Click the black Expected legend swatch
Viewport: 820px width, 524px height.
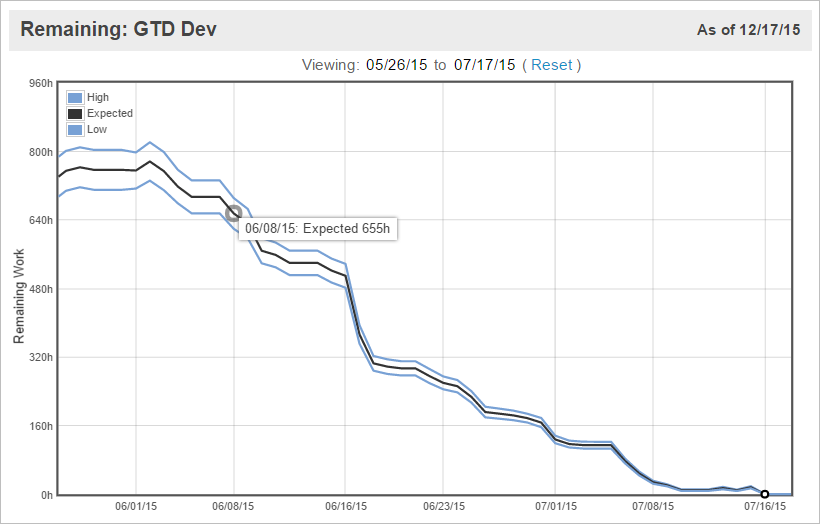point(75,114)
